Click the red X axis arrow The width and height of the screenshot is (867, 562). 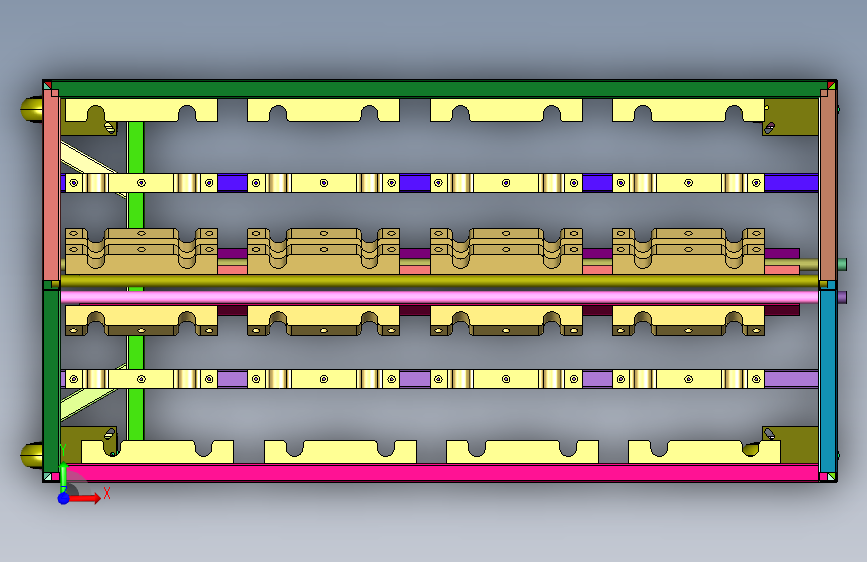coord(85,498)
